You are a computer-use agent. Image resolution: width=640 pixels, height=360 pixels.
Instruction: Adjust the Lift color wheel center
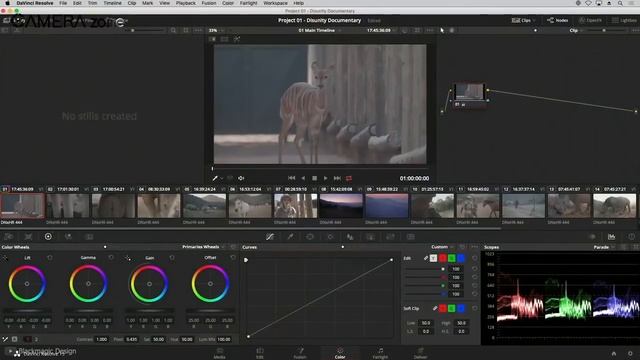tap(27, 284)
